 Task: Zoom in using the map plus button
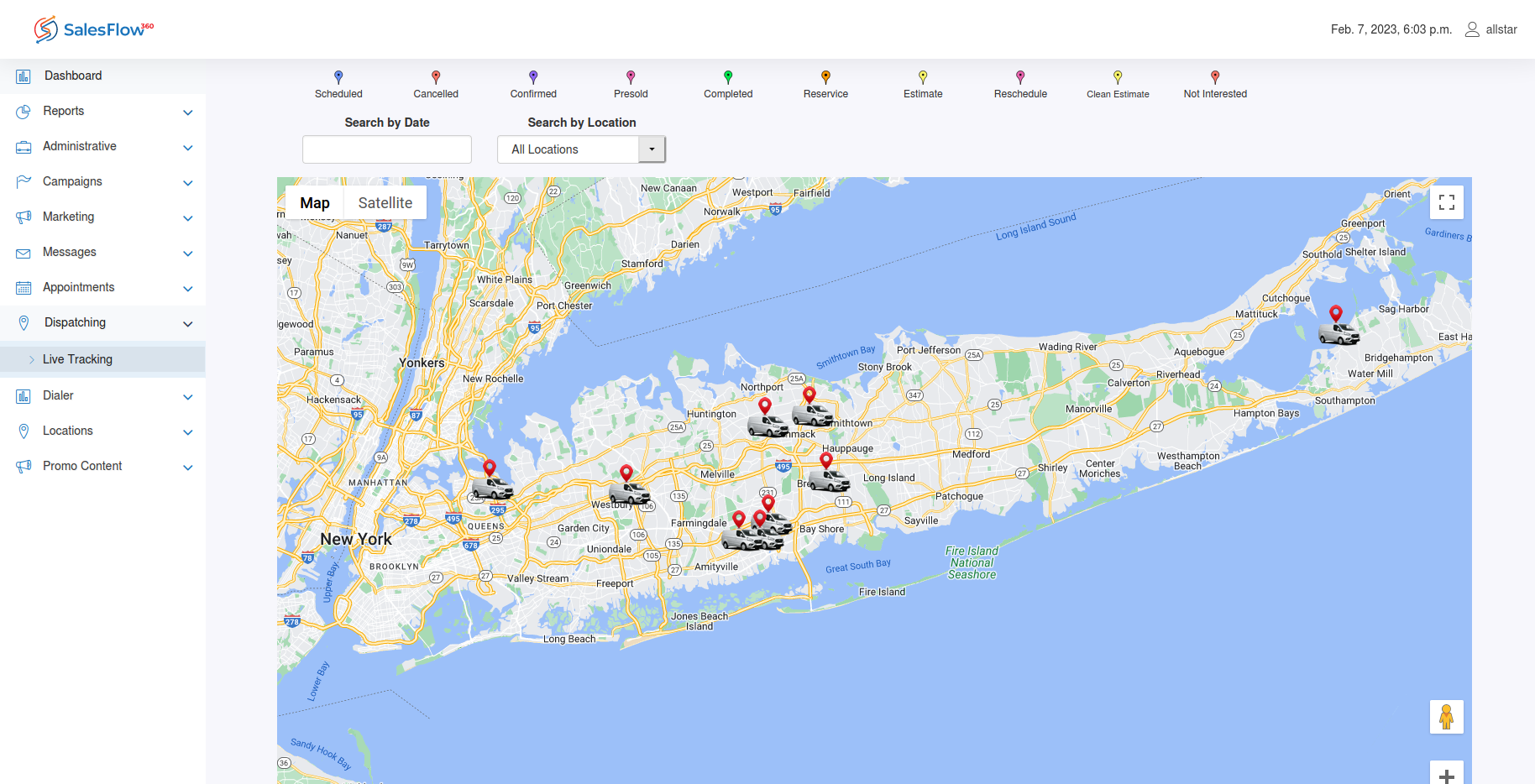(x=1446, y=776)
